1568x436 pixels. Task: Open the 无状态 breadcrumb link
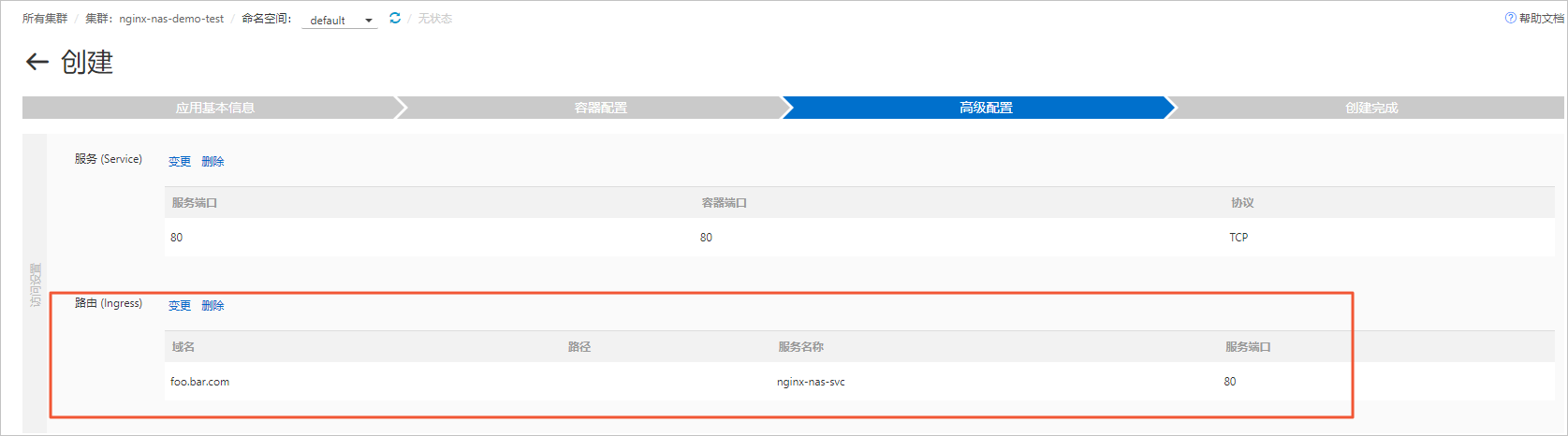pyautogui.click(x=435, y=19)
